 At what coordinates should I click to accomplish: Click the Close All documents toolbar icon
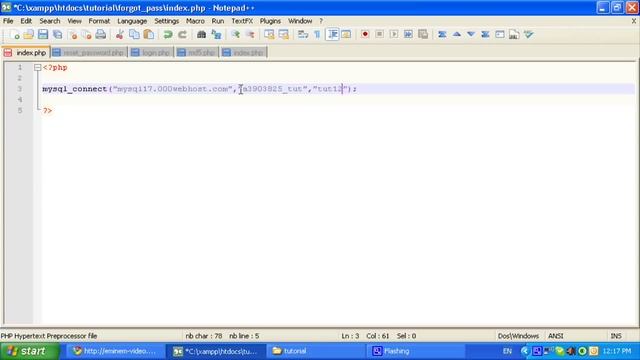tap(87, 35)
